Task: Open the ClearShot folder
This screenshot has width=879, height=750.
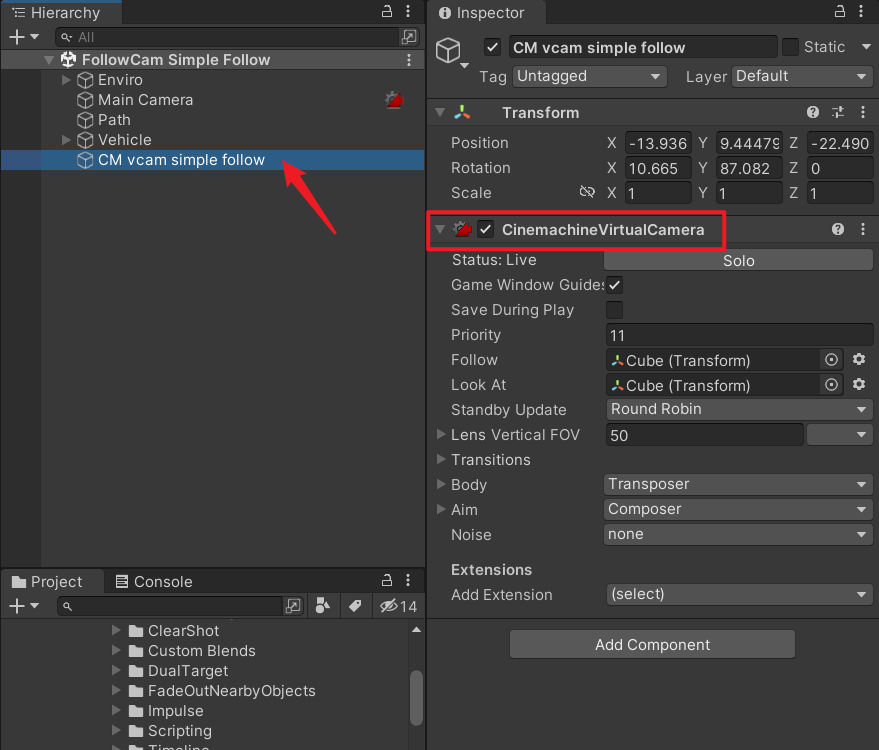Action: pos(183,631)
